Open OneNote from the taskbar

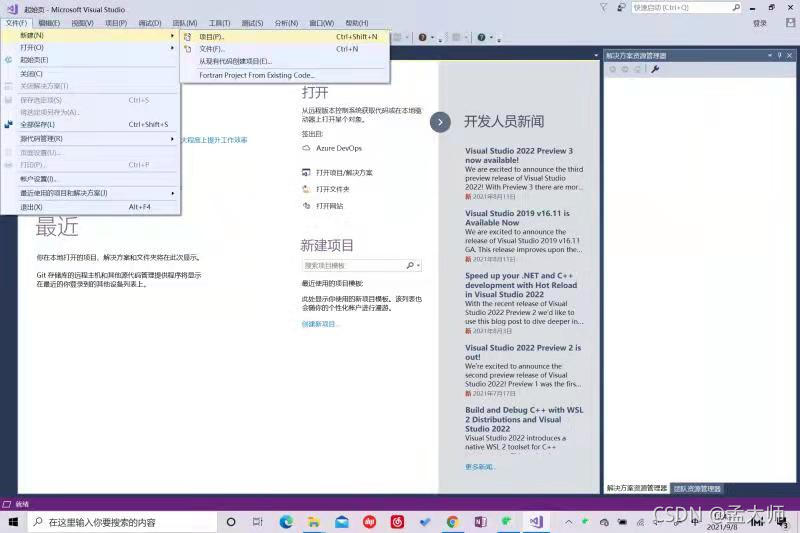coord(480,522)
